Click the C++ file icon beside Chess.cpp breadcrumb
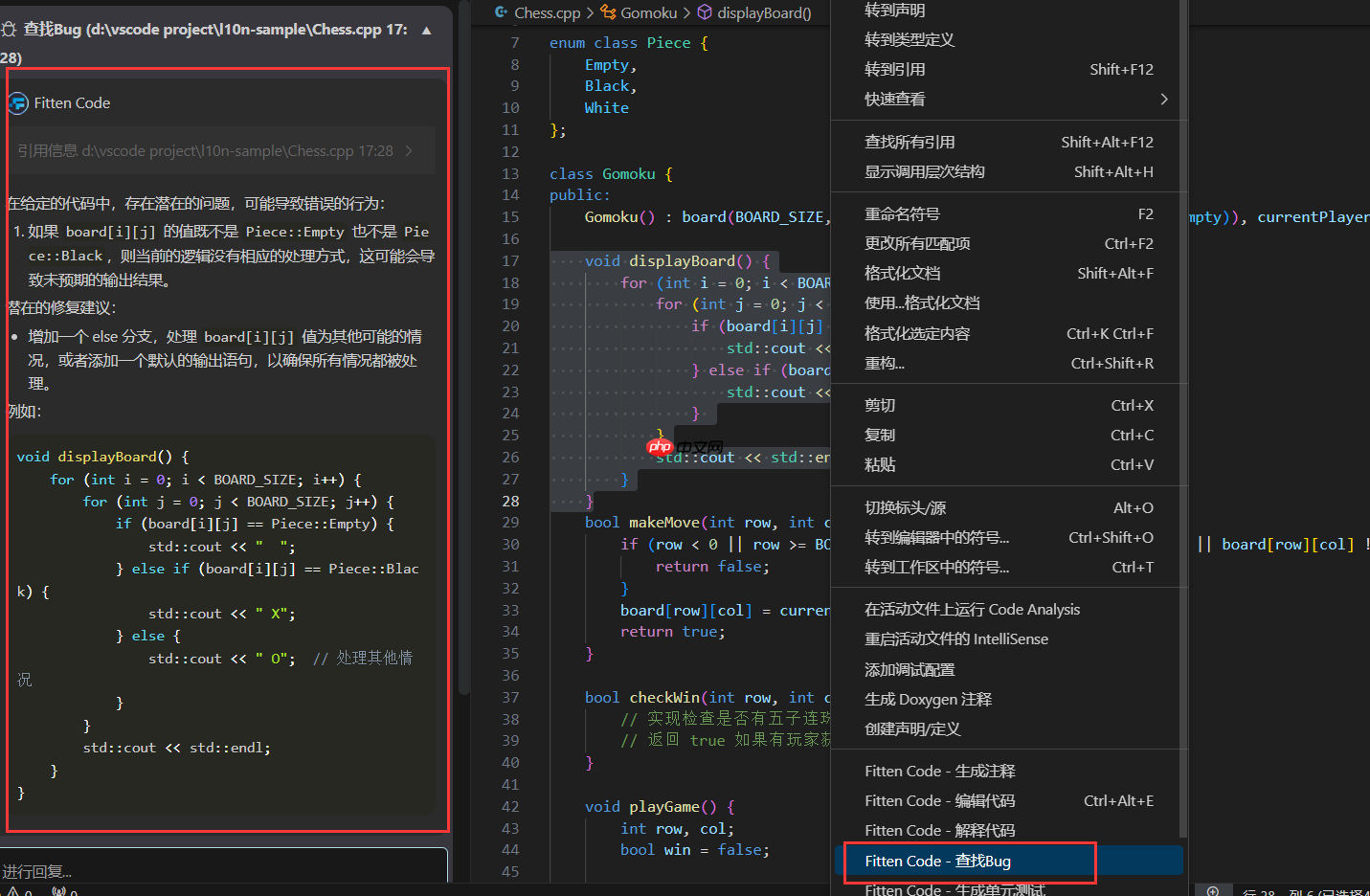Image resolution: width=1370 pixels, height=896 pixels. point(501,12)
